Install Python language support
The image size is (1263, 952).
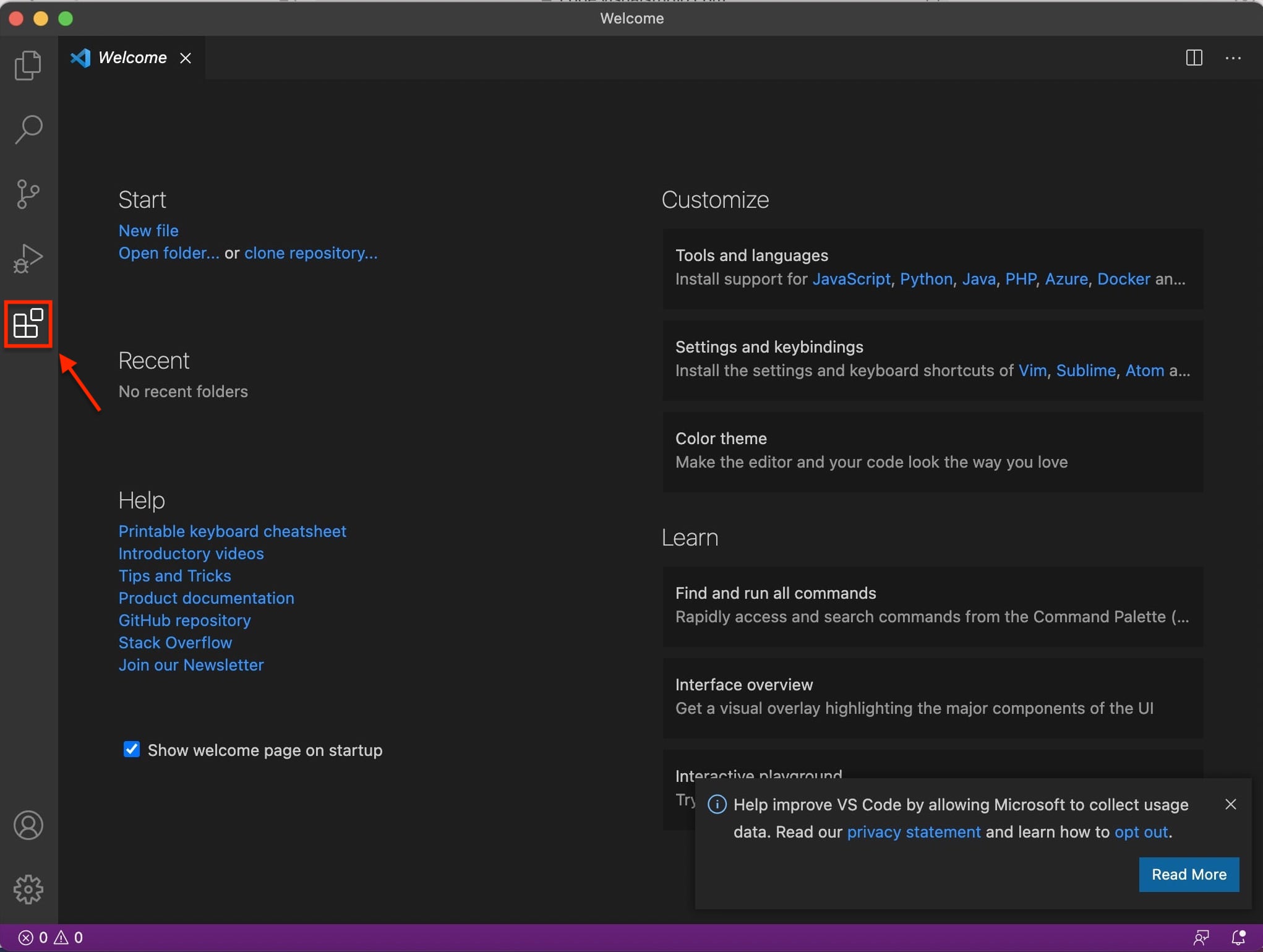926,279
